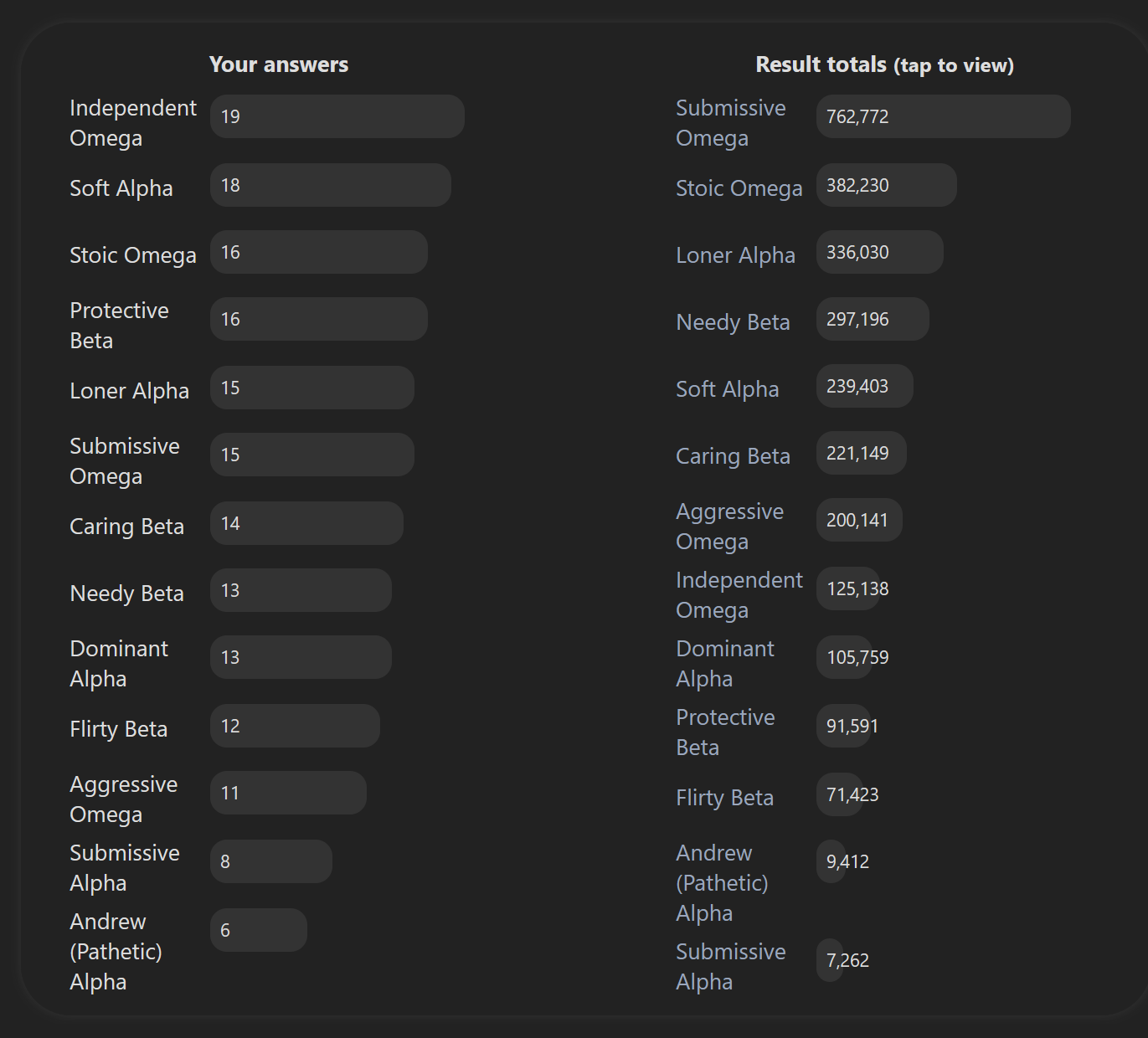The width and height of the screenshot is (1148, 1038).
Task: Click the score bar showing 14
Action: tap(306, 523)
